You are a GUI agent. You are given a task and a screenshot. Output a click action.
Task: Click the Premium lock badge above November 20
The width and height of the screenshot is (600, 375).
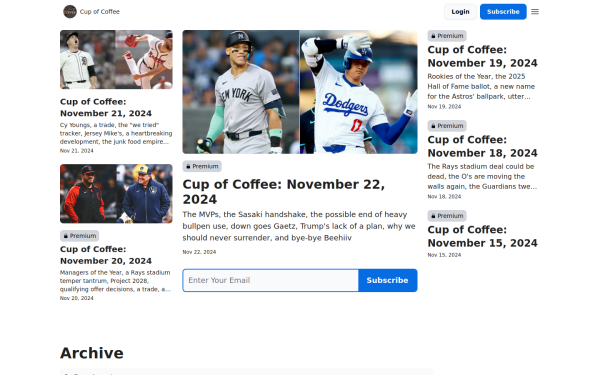click(x=80, y=236)
